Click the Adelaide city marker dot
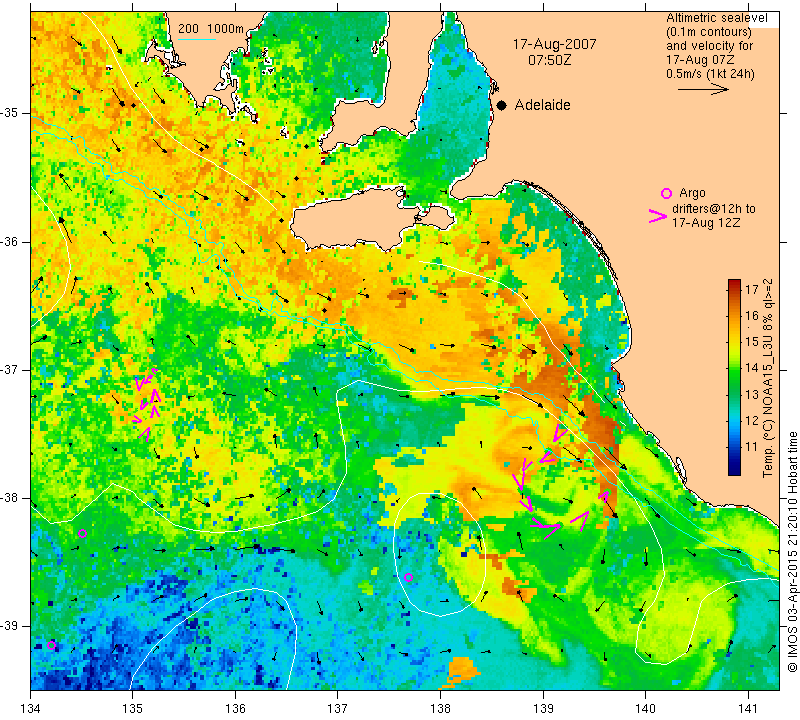 pyautogui.click(x=502, y=105)
